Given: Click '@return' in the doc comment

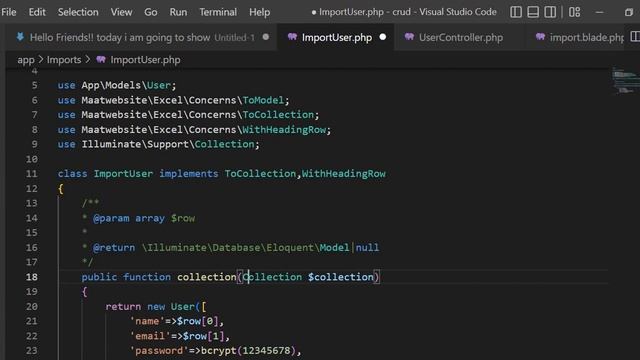Looking at the screenshot, I should (114, 247).
